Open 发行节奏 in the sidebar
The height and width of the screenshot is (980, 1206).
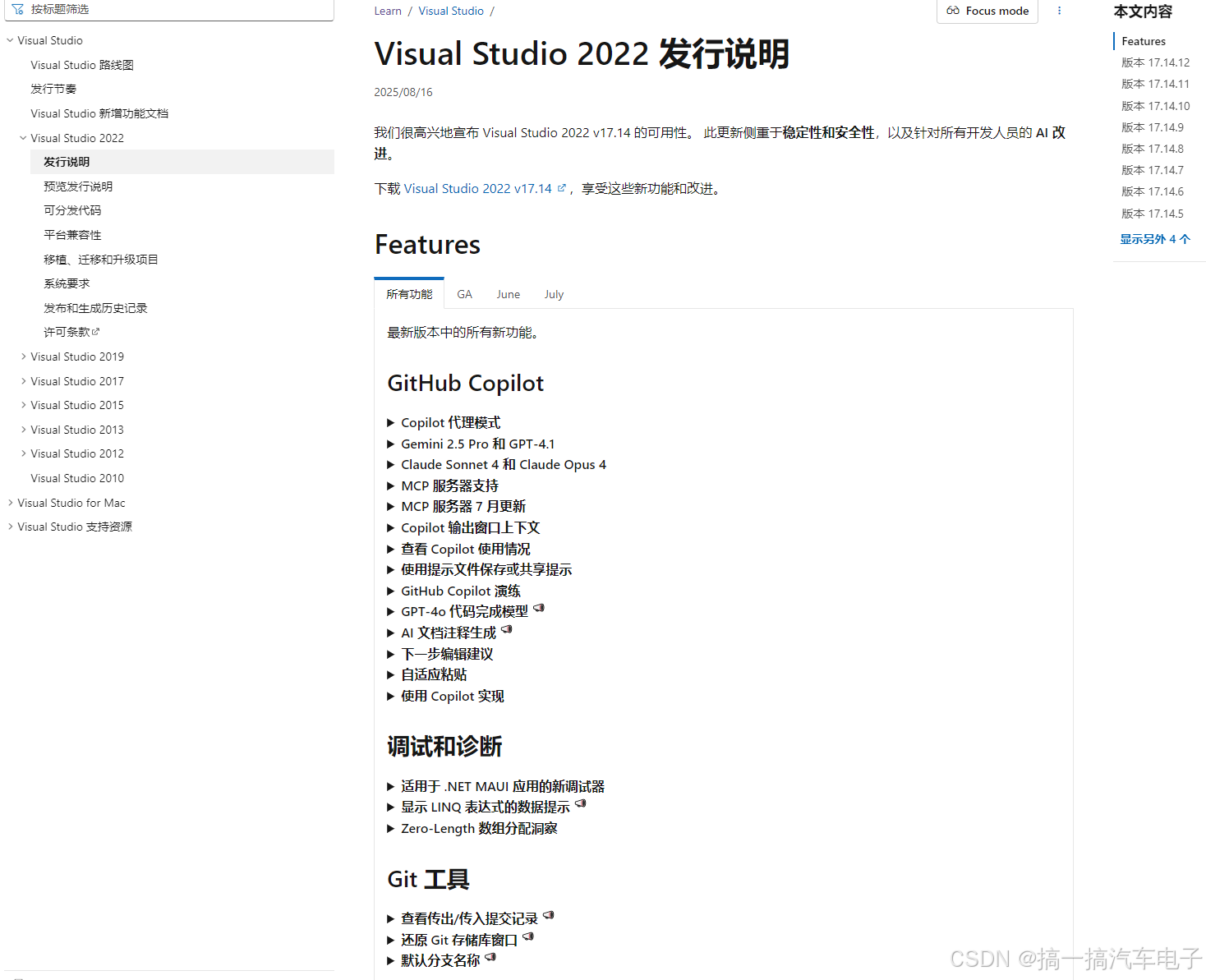[x=53, y=89]
